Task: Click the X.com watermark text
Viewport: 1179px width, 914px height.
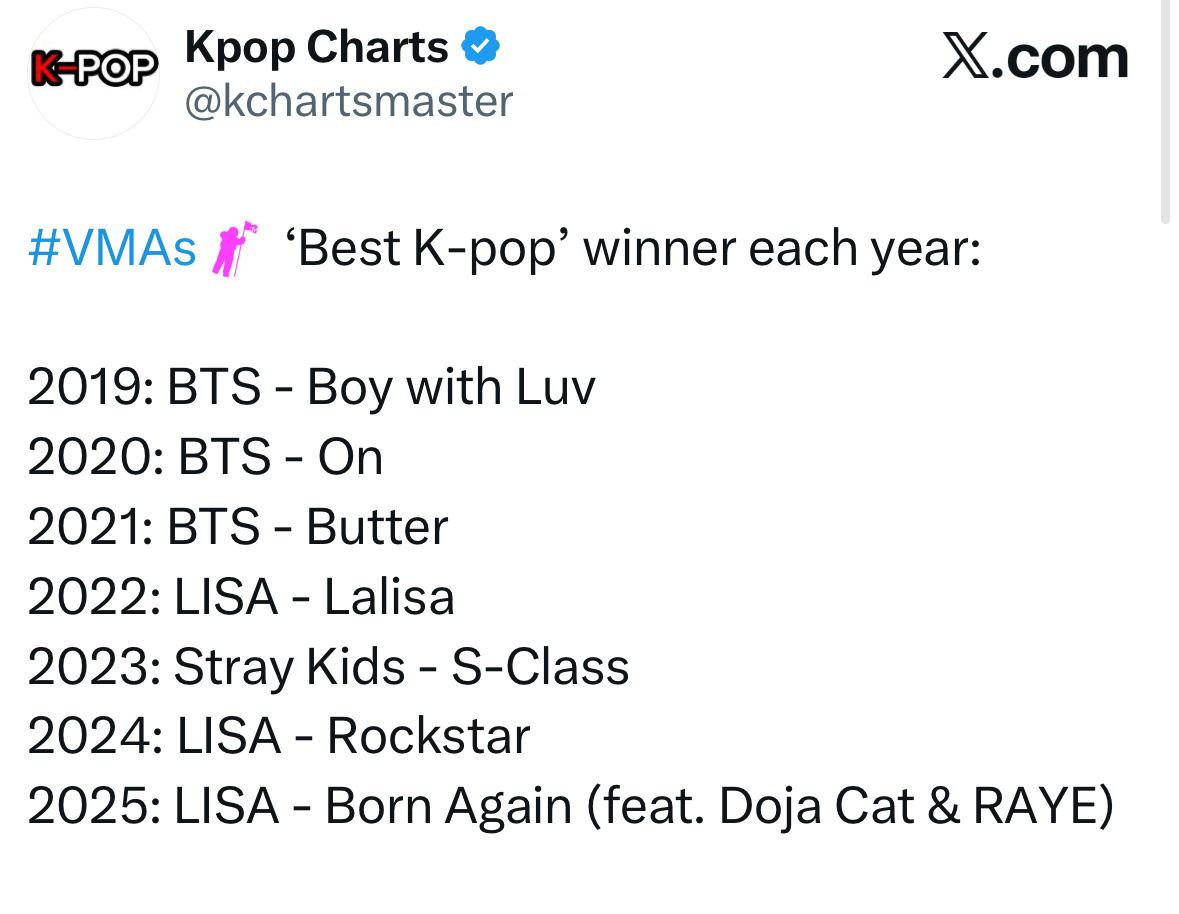Action: click(1035, 56)
